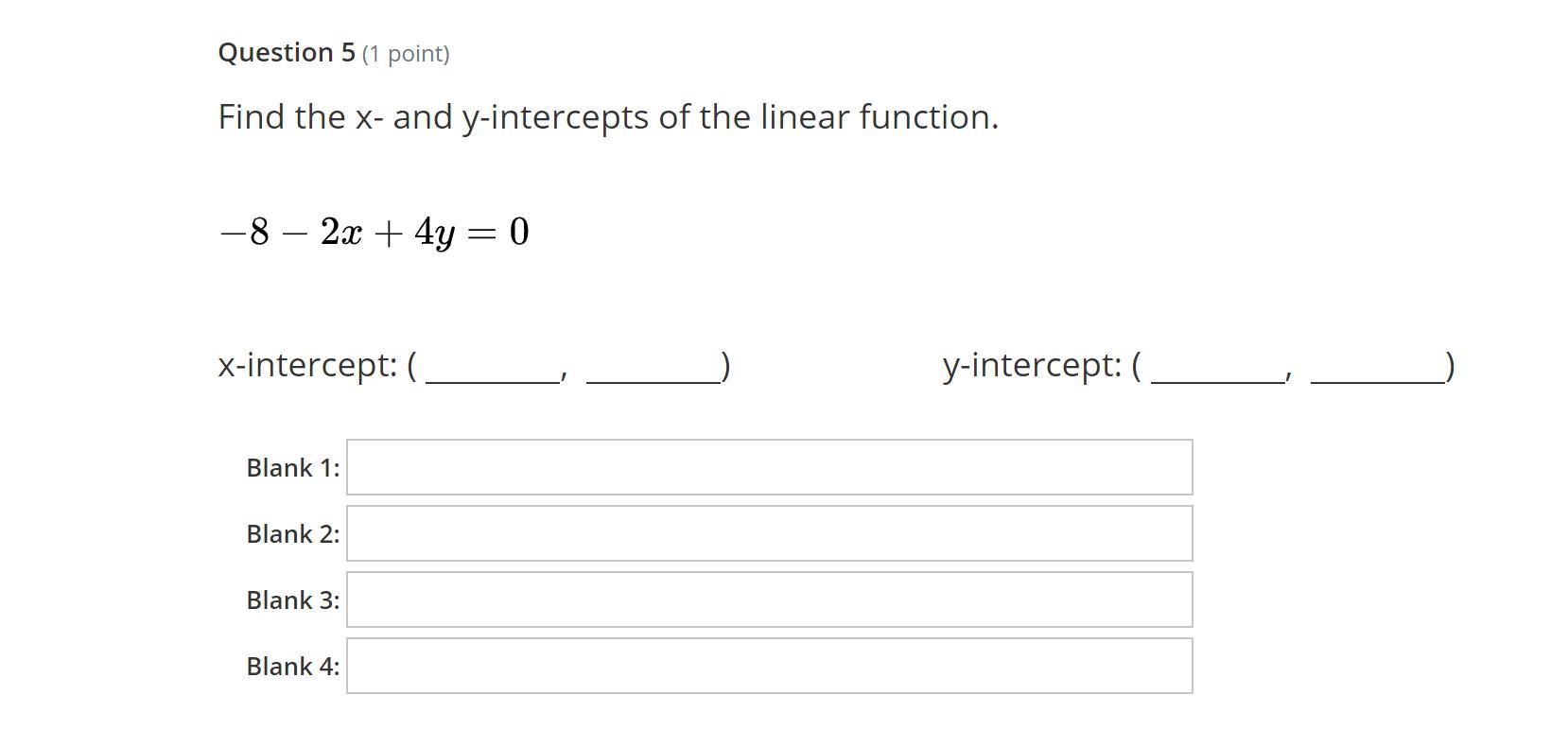
Task: Click the "(1 point)" text
Action: (406, 54)
